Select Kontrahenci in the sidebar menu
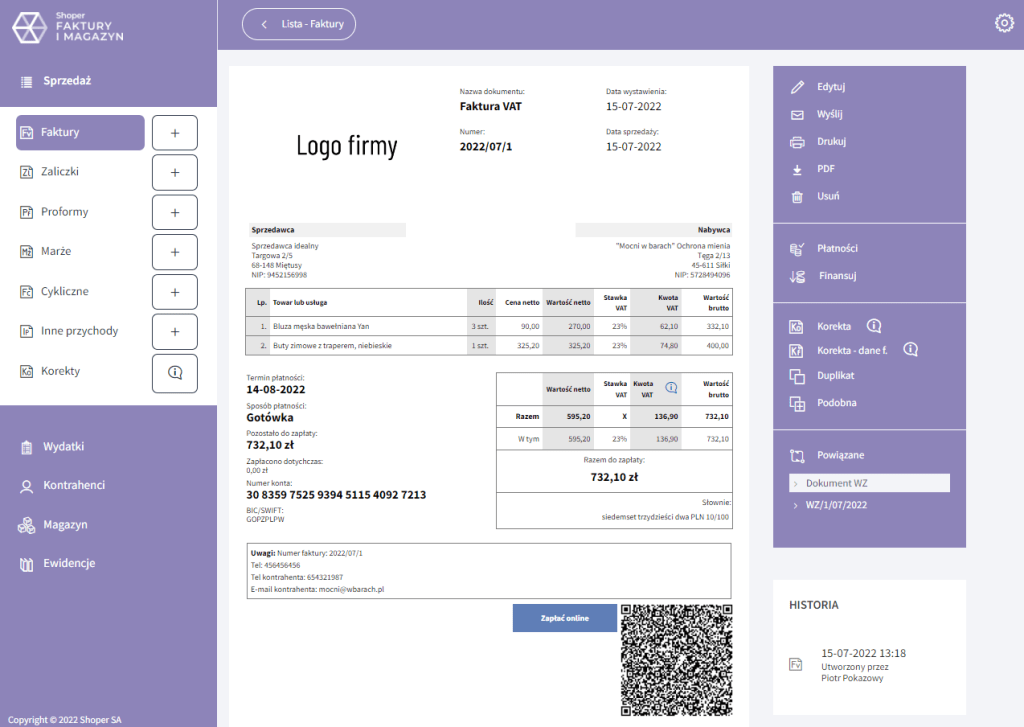The height and width of the screenshot is (727, 1024). click(73, 485)
